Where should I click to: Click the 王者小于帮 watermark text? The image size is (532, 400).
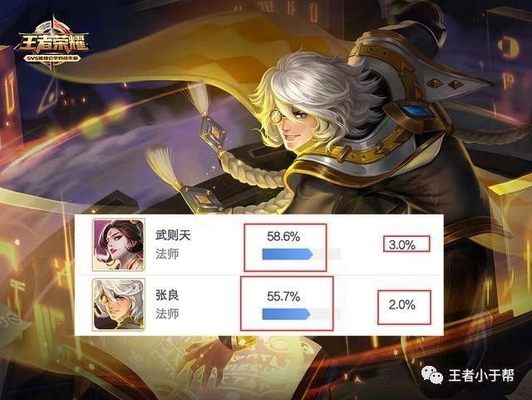click(481, 375)
